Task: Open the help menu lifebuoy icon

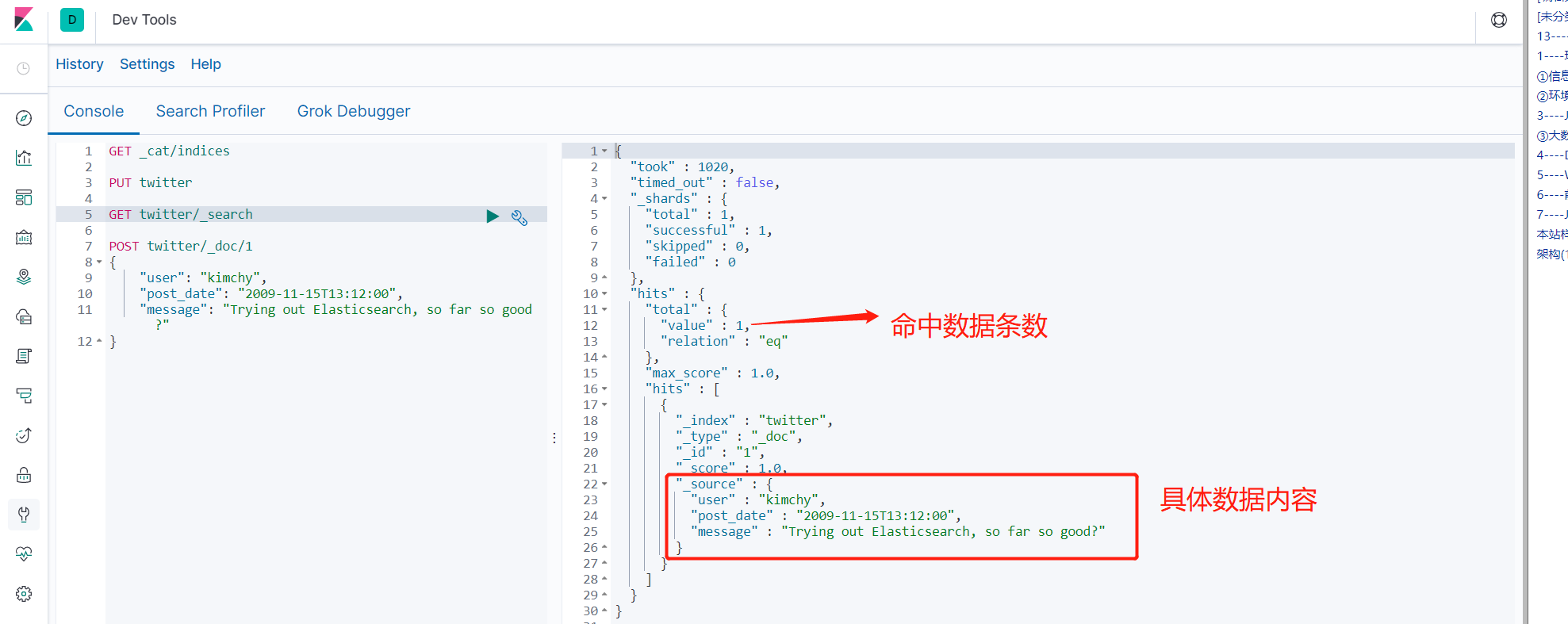Action: coord(1499,20)
